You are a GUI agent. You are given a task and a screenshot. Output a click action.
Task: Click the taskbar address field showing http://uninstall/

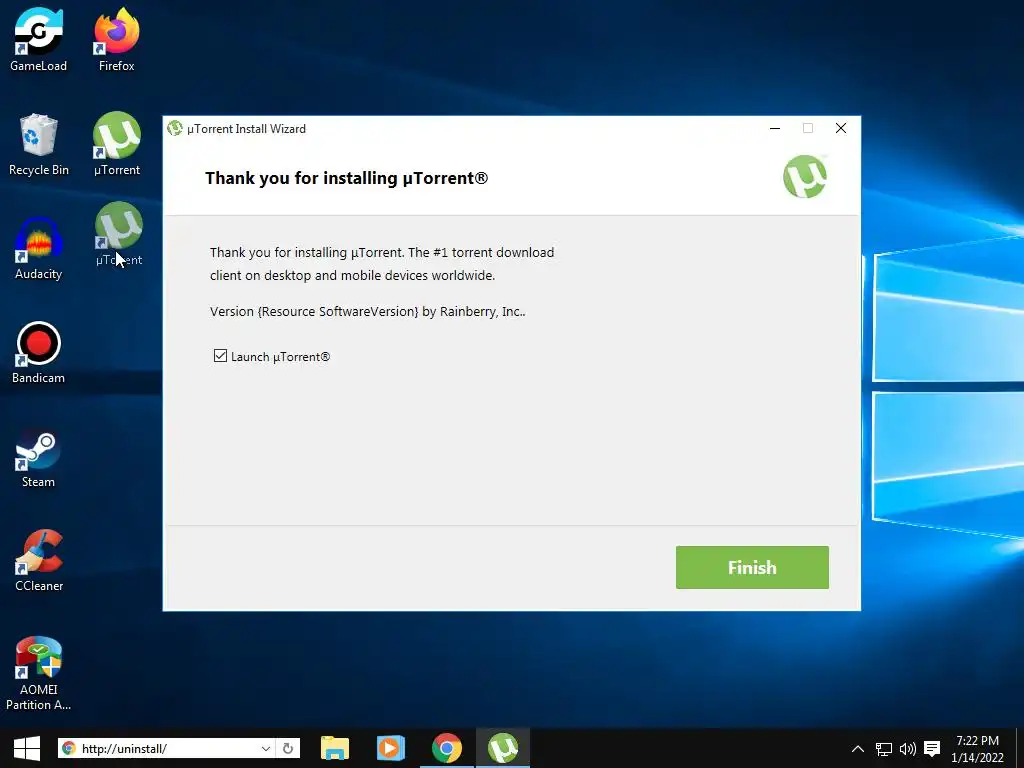pyautogui.click(x=168, y=748)
